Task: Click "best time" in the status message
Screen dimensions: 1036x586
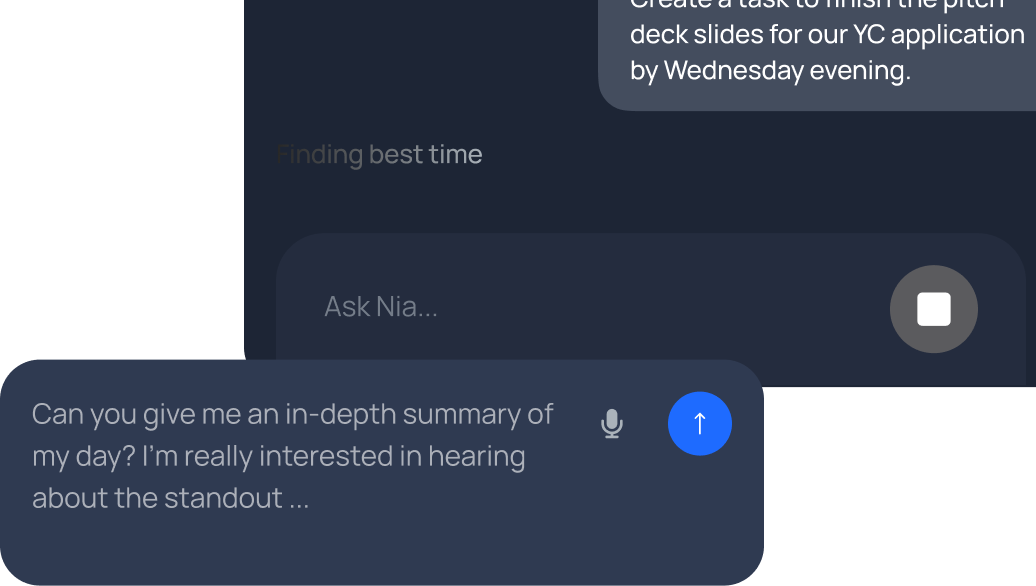Action: coord(425,155)
